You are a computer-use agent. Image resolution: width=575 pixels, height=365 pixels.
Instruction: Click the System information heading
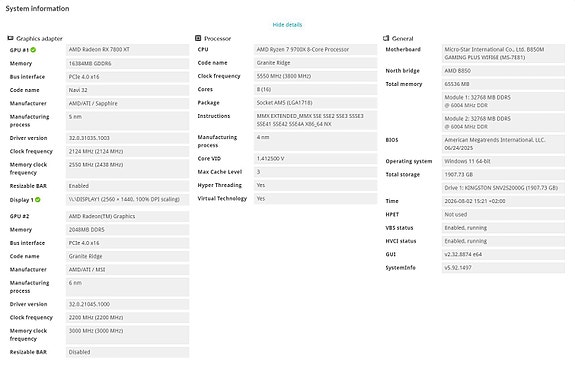pos(37,8)
